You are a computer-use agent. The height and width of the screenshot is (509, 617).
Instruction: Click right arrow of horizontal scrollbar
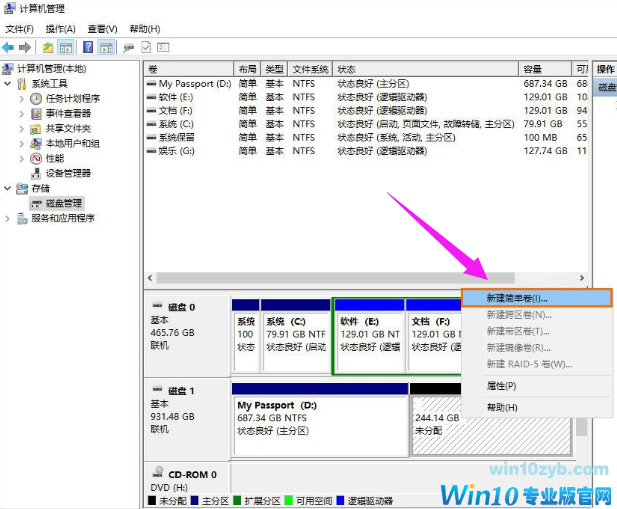582,278
